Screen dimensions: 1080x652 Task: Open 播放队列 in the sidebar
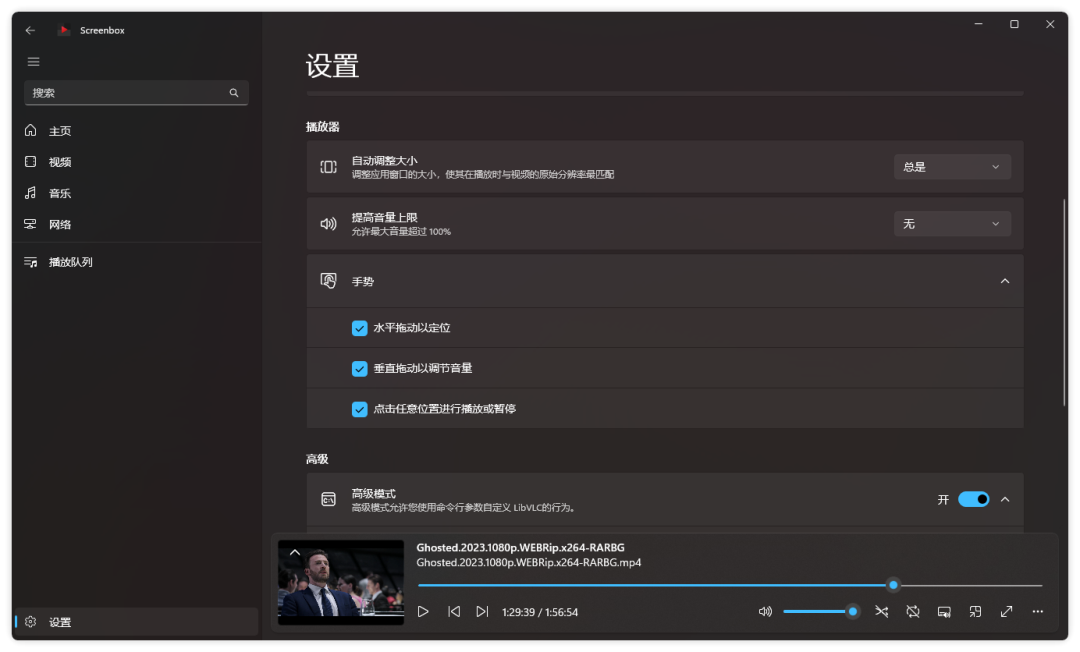70,262
